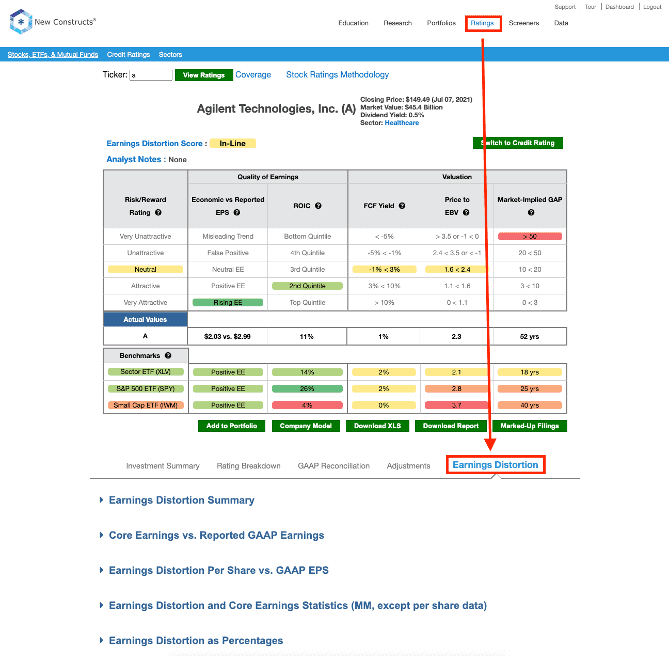Click the red > 50 cell
The height and width of the screenshot is (656, 669).
(x=530, y=236)
